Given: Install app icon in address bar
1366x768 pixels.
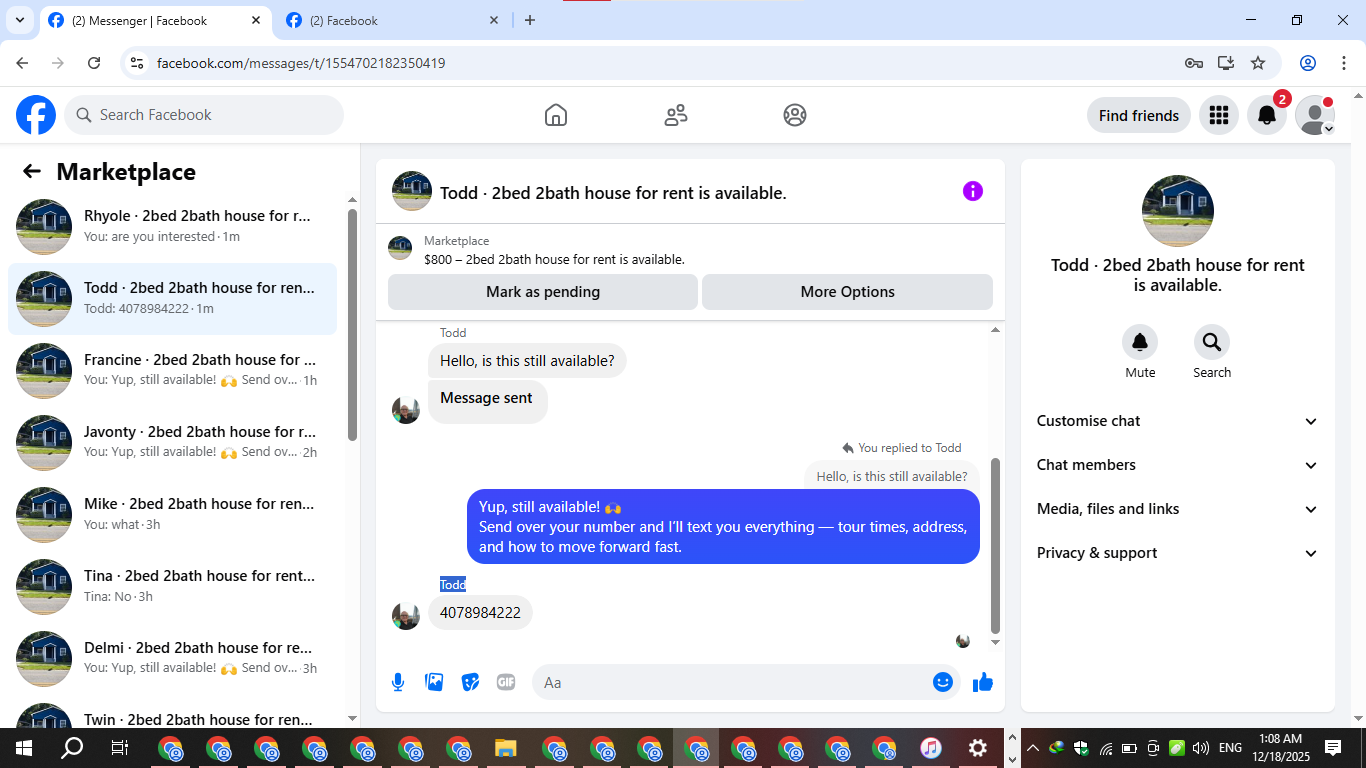Looking at the screenshot, I should click(1226, 63).
